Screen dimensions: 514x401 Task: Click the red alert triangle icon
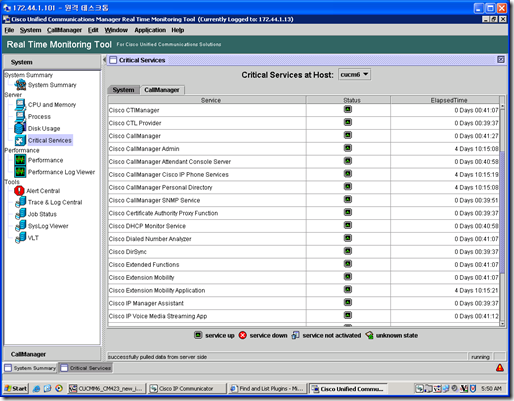tap(500, 368)
